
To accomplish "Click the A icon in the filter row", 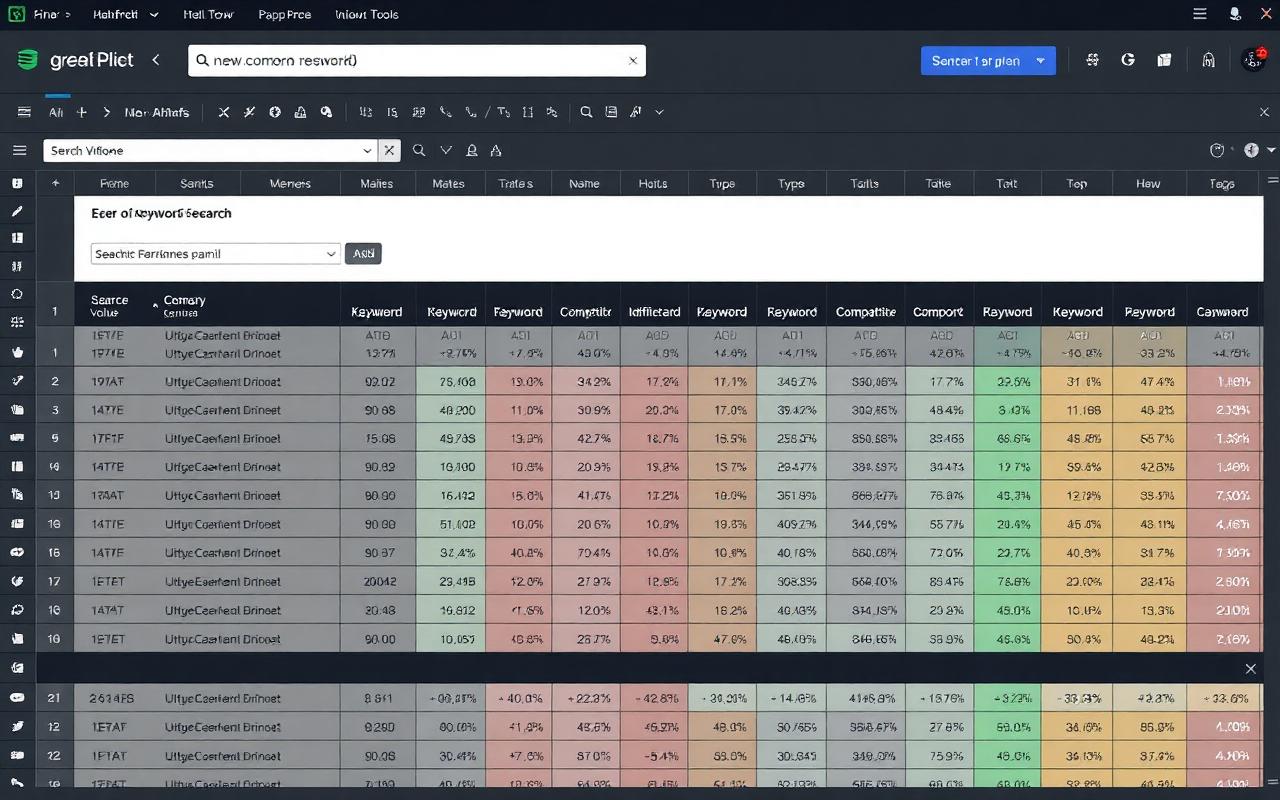I will [x=496, y=150].
